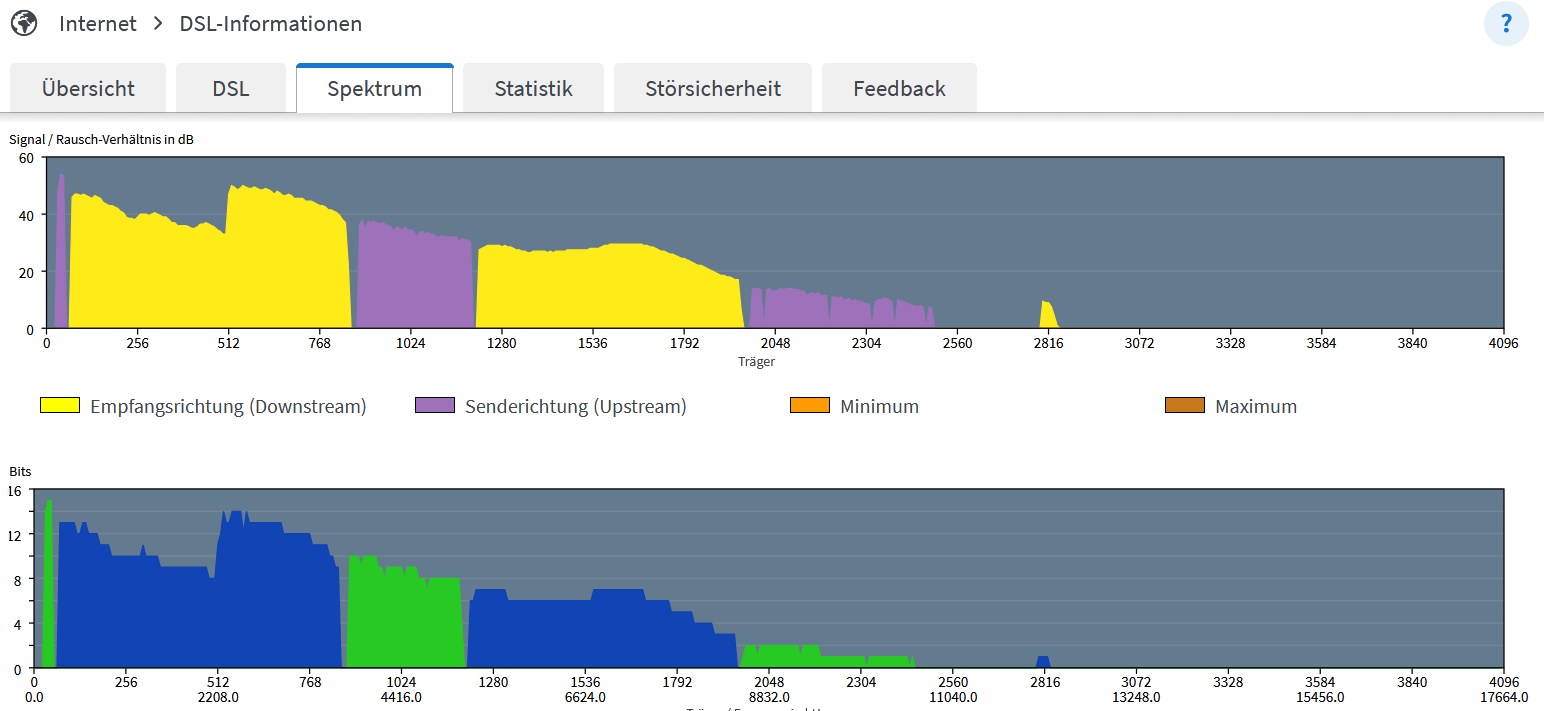Click the Empfangsrichtung (Downstream) legend label
1544x711 pixels.
click(228, 407)
